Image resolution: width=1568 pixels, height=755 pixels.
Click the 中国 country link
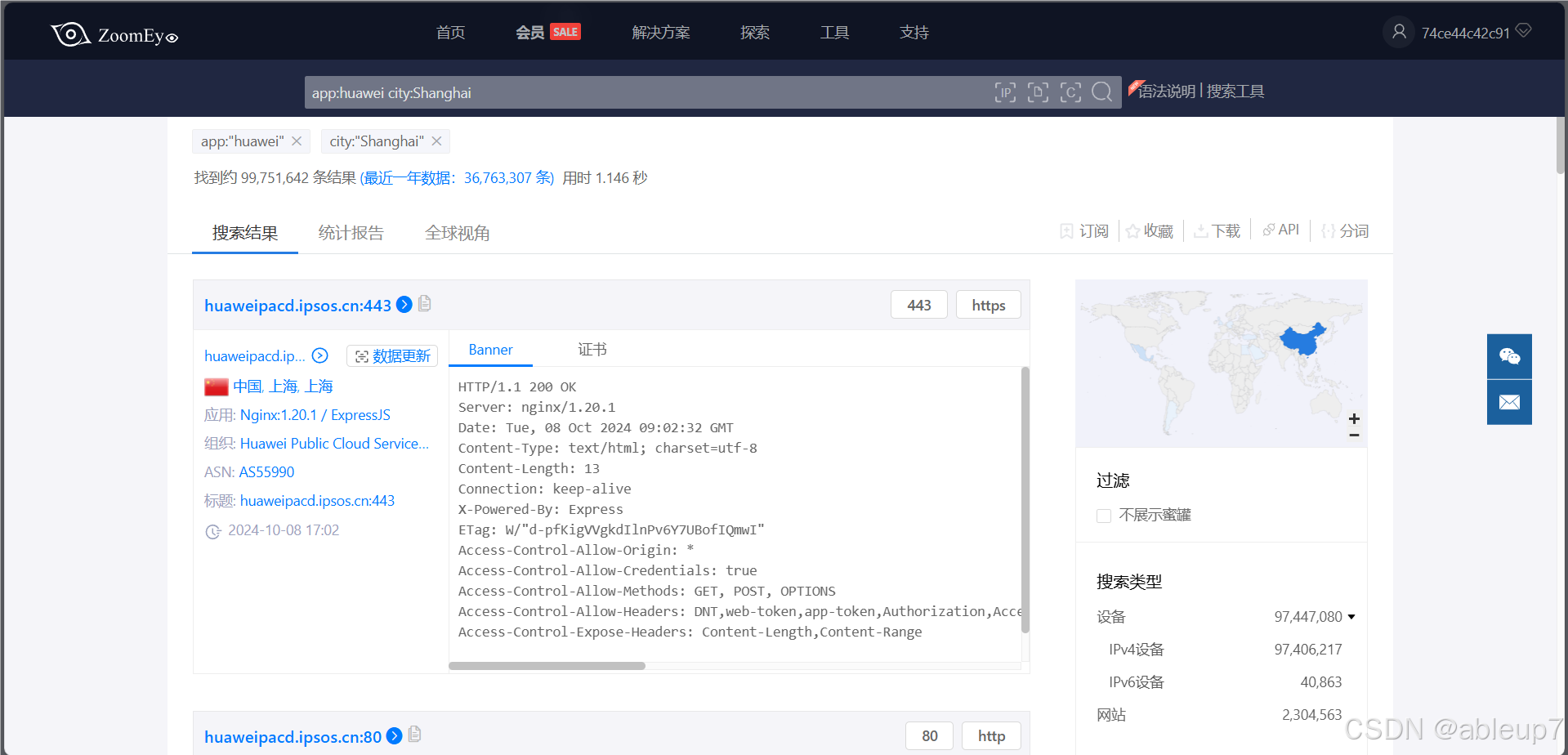pyautogui.click(x=248, y=386)
